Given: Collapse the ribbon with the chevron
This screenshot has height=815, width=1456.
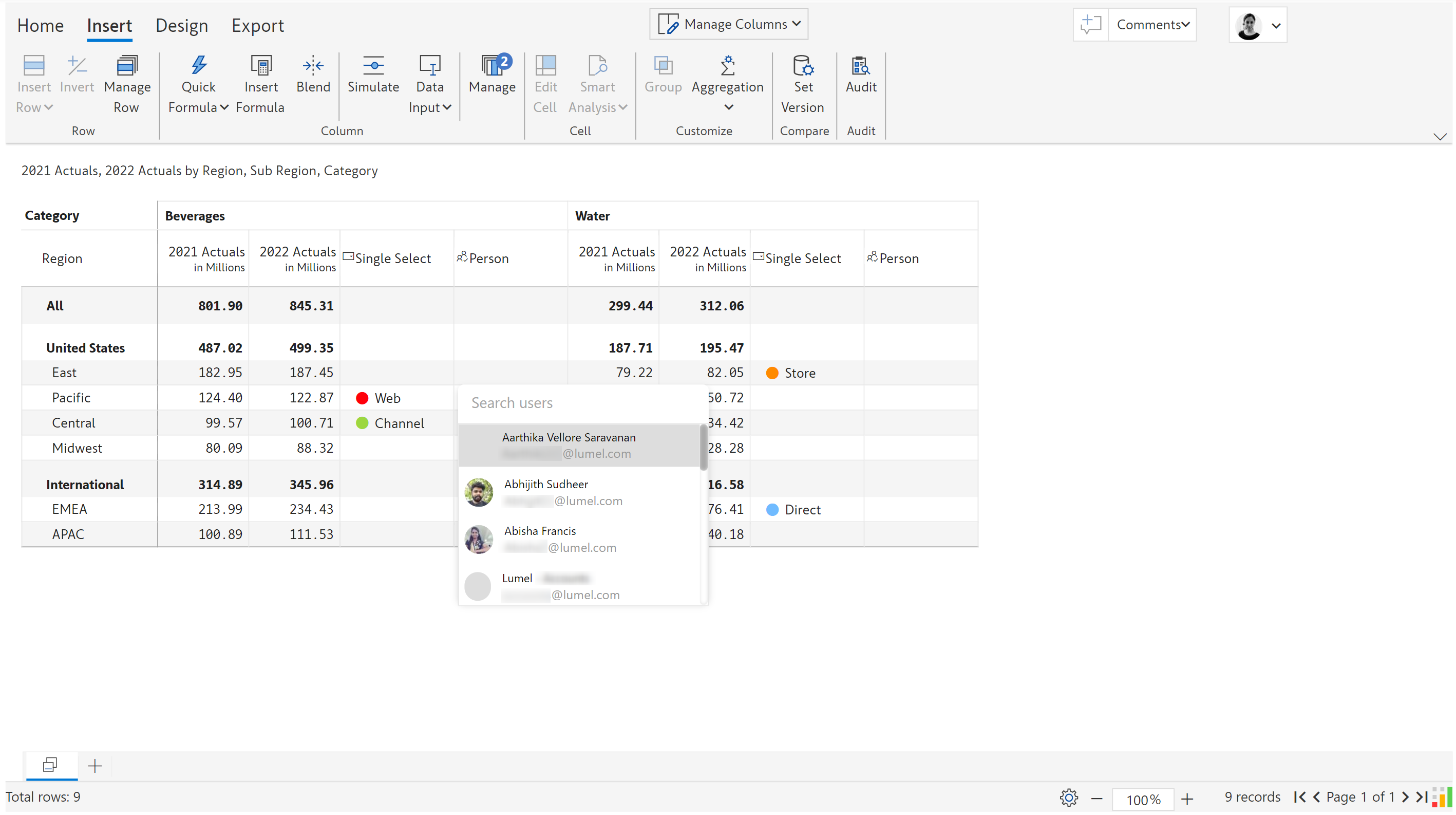Looking at the screenshot, I should [1439, 136].
